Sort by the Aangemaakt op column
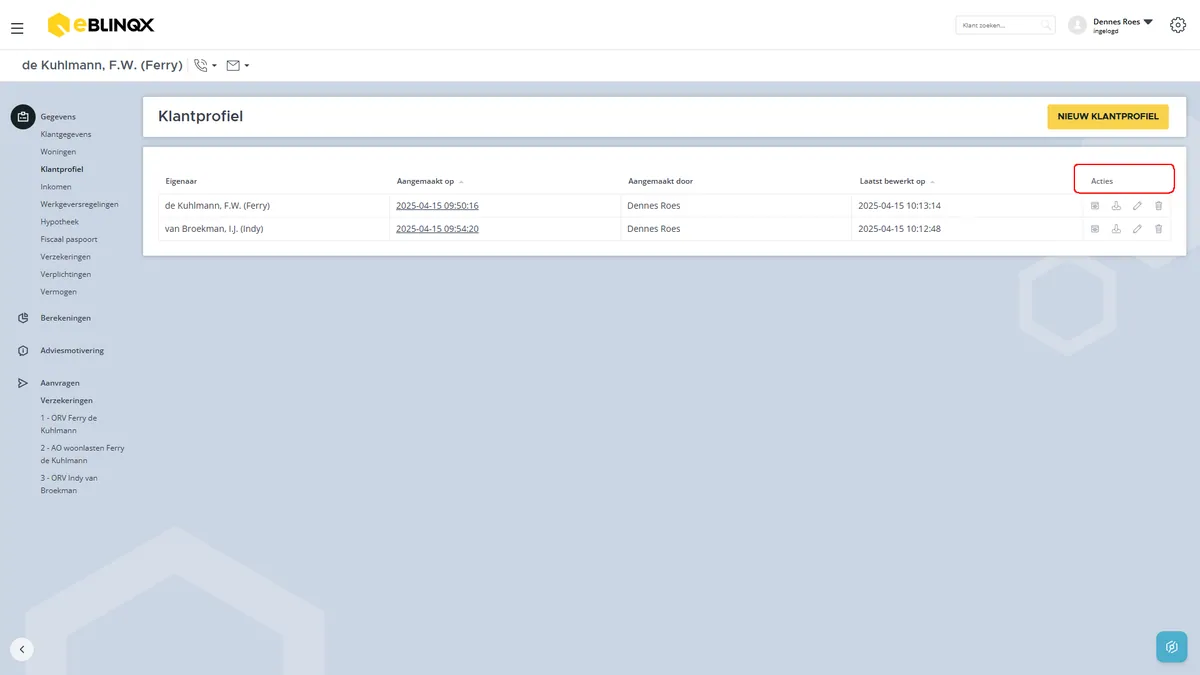 430,181
